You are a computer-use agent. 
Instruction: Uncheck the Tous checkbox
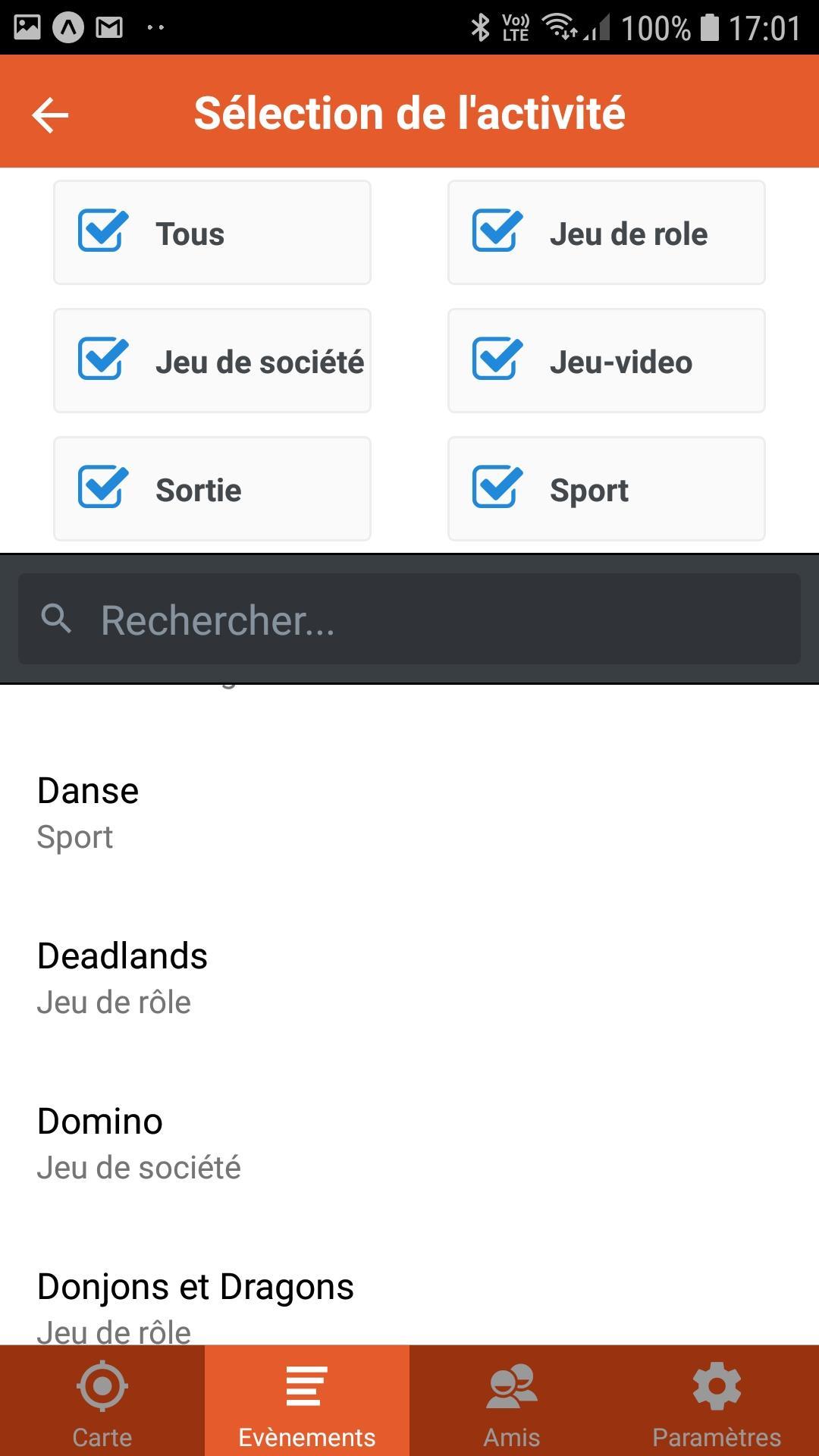(x=103, y=231)
